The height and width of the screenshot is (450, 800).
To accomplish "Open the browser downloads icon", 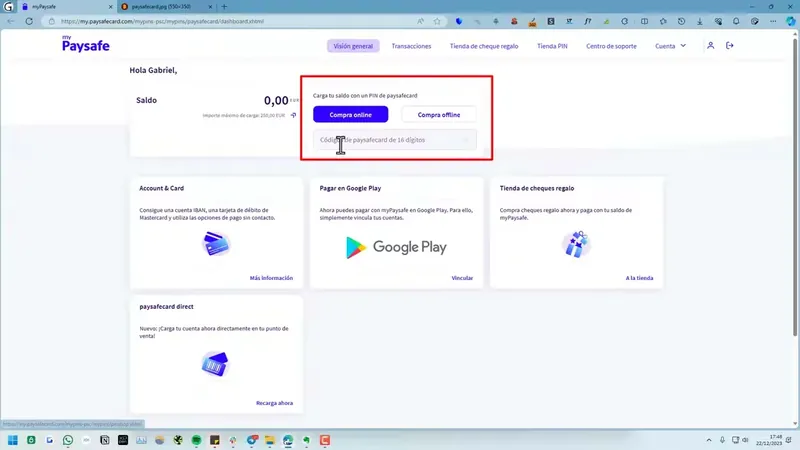I will click(x=699, y=21).
